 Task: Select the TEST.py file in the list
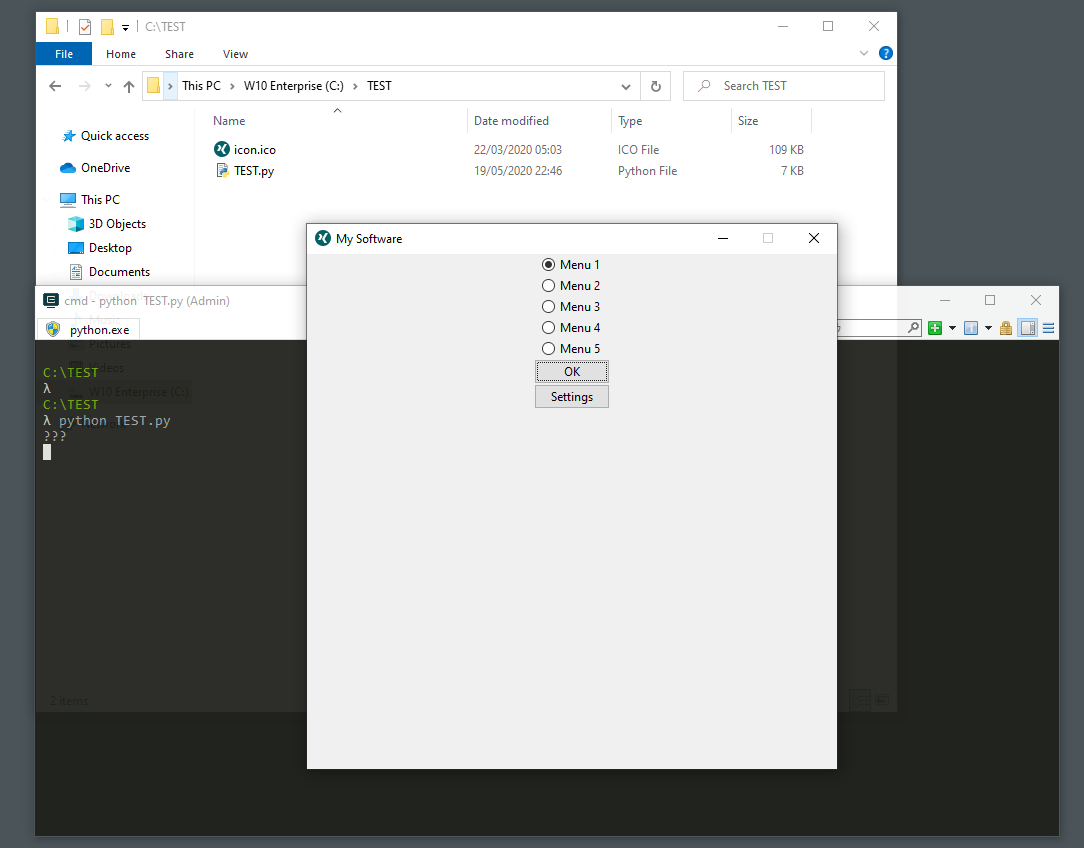tap(254, 171)
